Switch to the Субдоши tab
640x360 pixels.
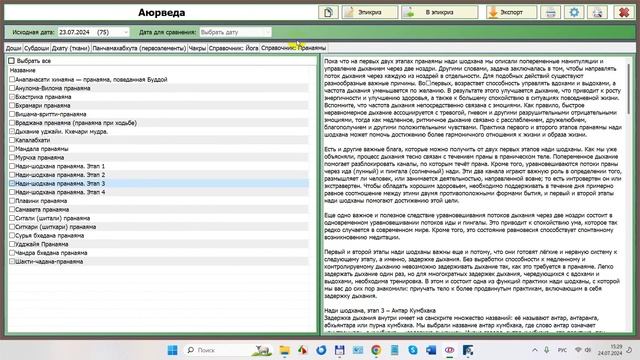tap(36, 48)
